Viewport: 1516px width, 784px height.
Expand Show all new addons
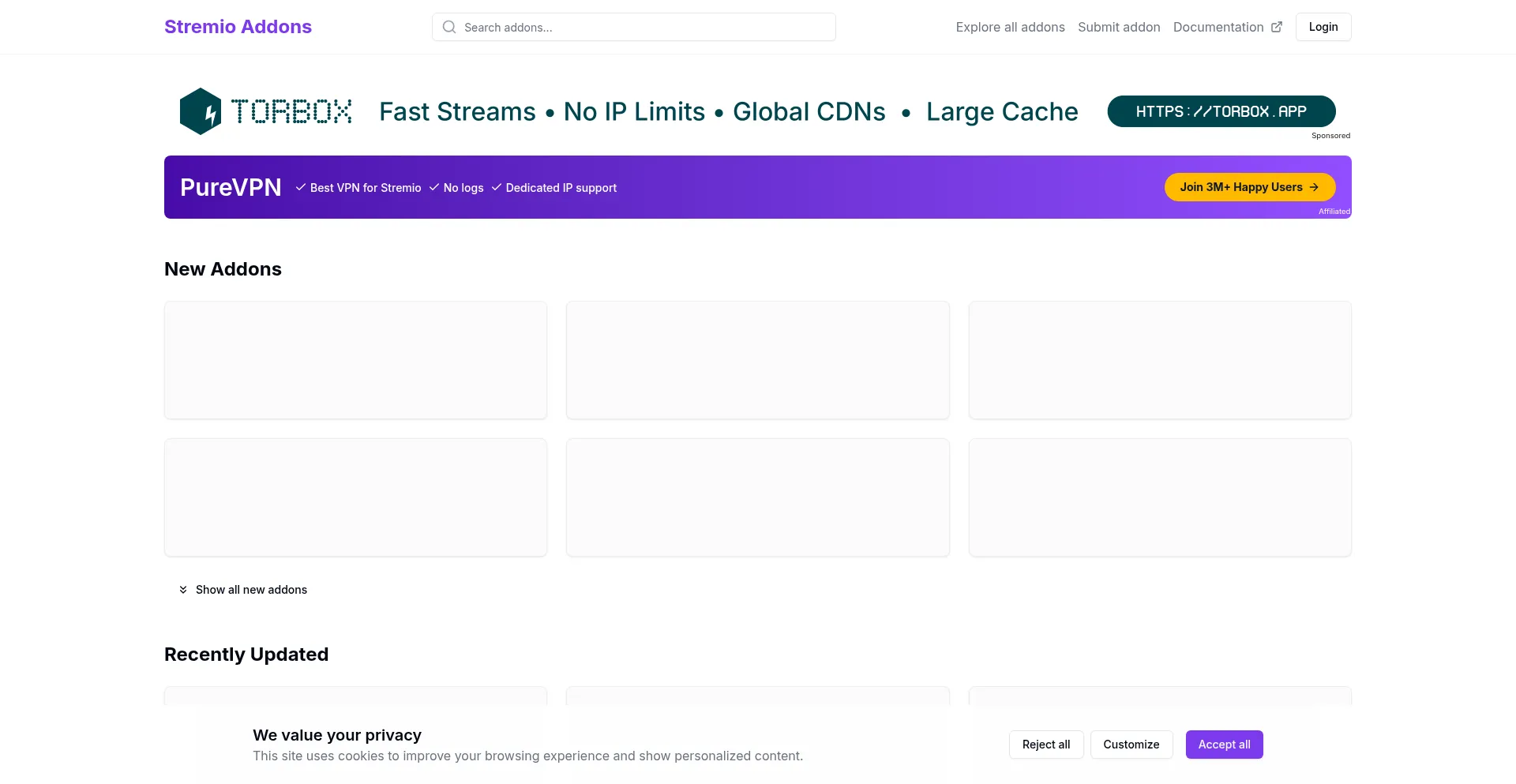[243, 590]
